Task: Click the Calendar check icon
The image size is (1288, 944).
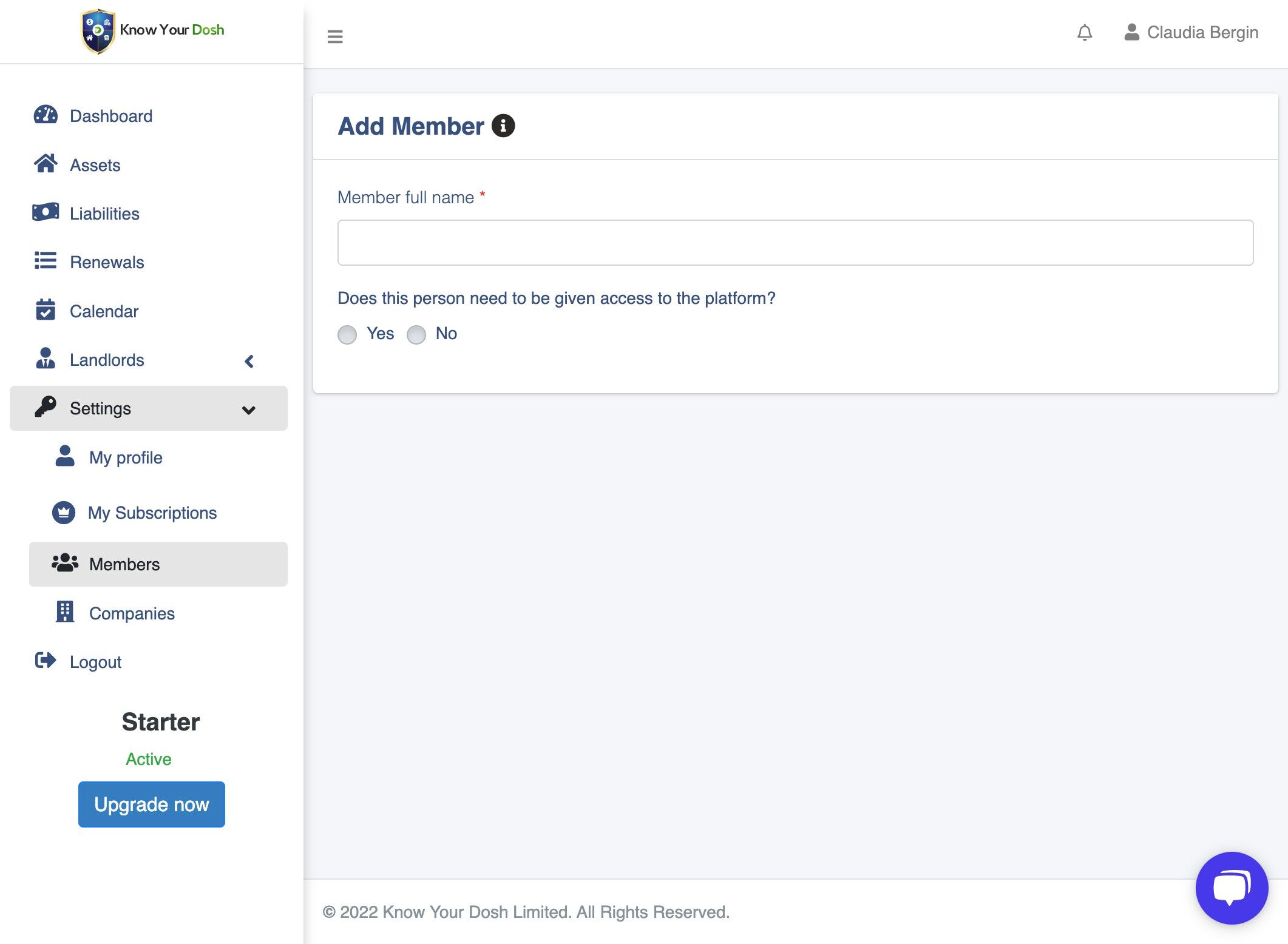Action: [x=46, y=310]
